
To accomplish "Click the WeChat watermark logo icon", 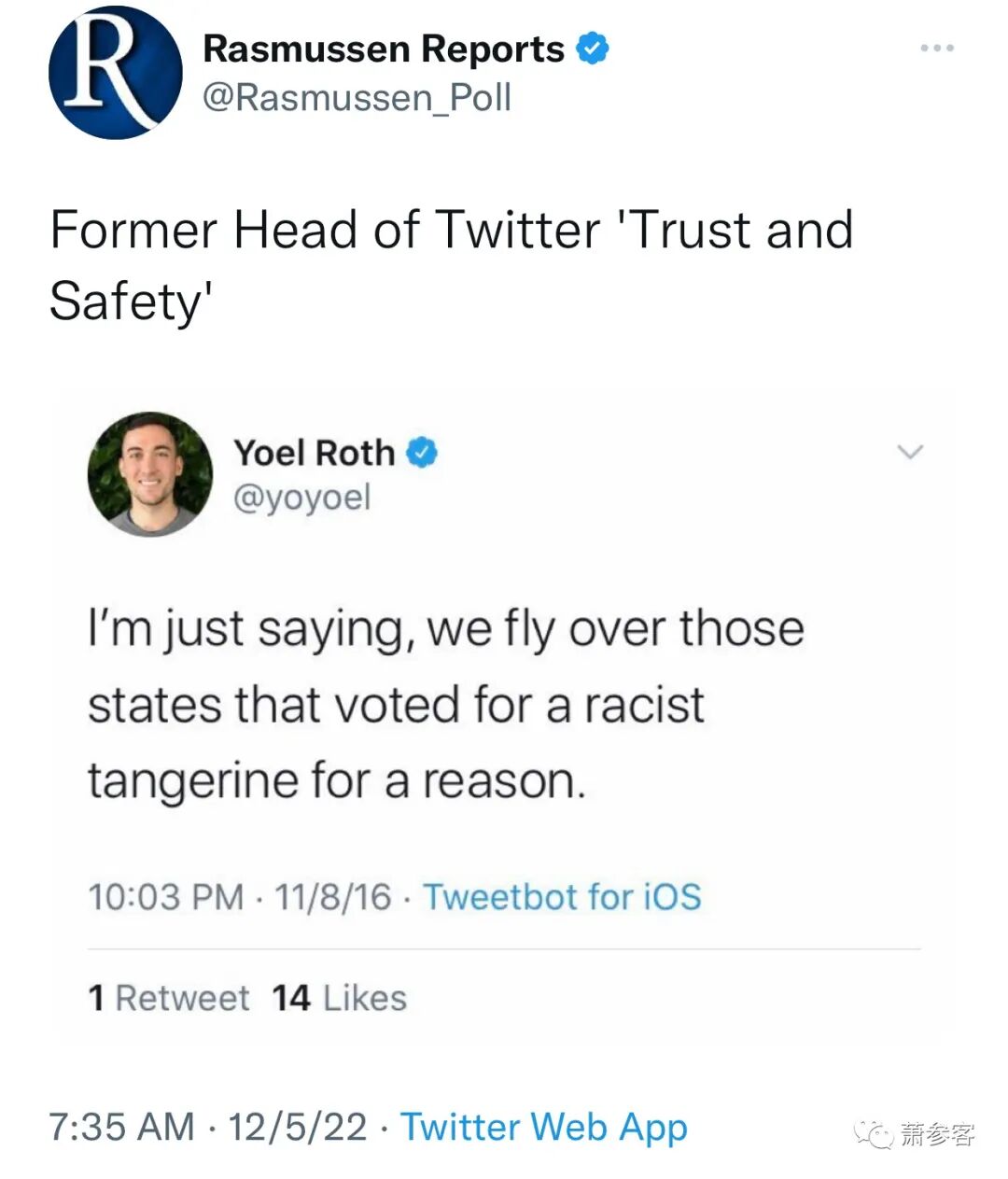I will (875, 1133).
